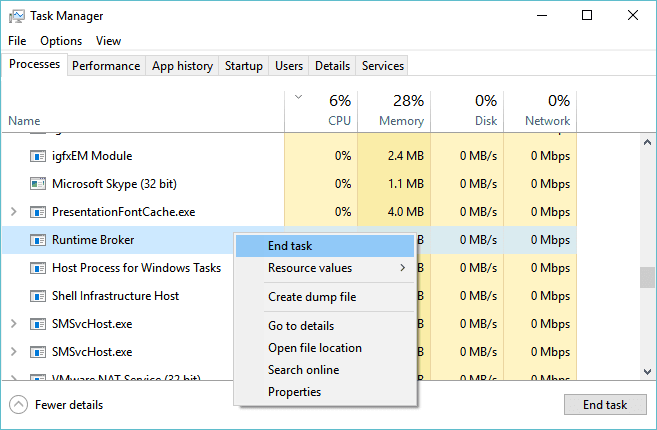Minimize the Task Manager window

point(542,16)
